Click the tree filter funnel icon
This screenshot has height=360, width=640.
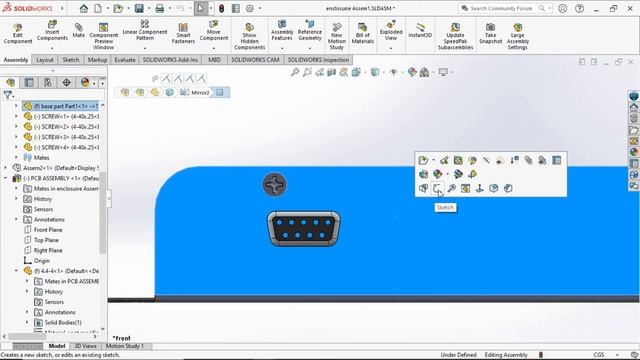click(x=7, y=95)
